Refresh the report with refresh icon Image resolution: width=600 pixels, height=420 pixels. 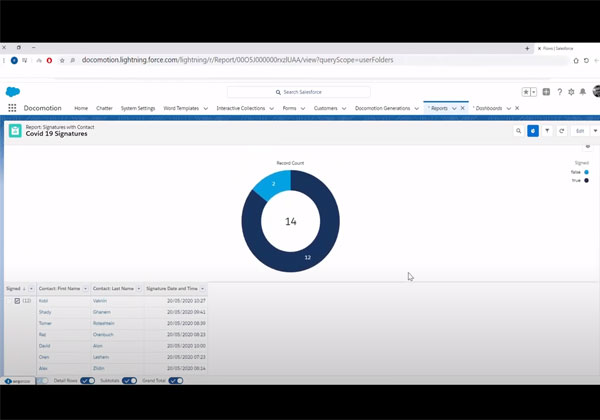point(562,131)
